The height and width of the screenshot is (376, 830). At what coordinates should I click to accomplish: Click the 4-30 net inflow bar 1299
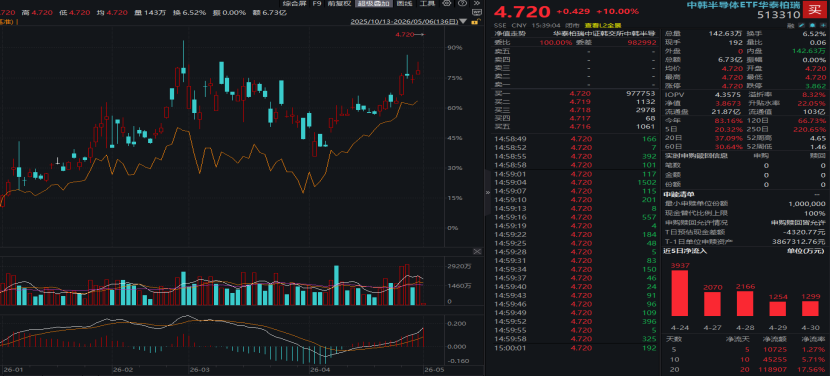point(810,308)
